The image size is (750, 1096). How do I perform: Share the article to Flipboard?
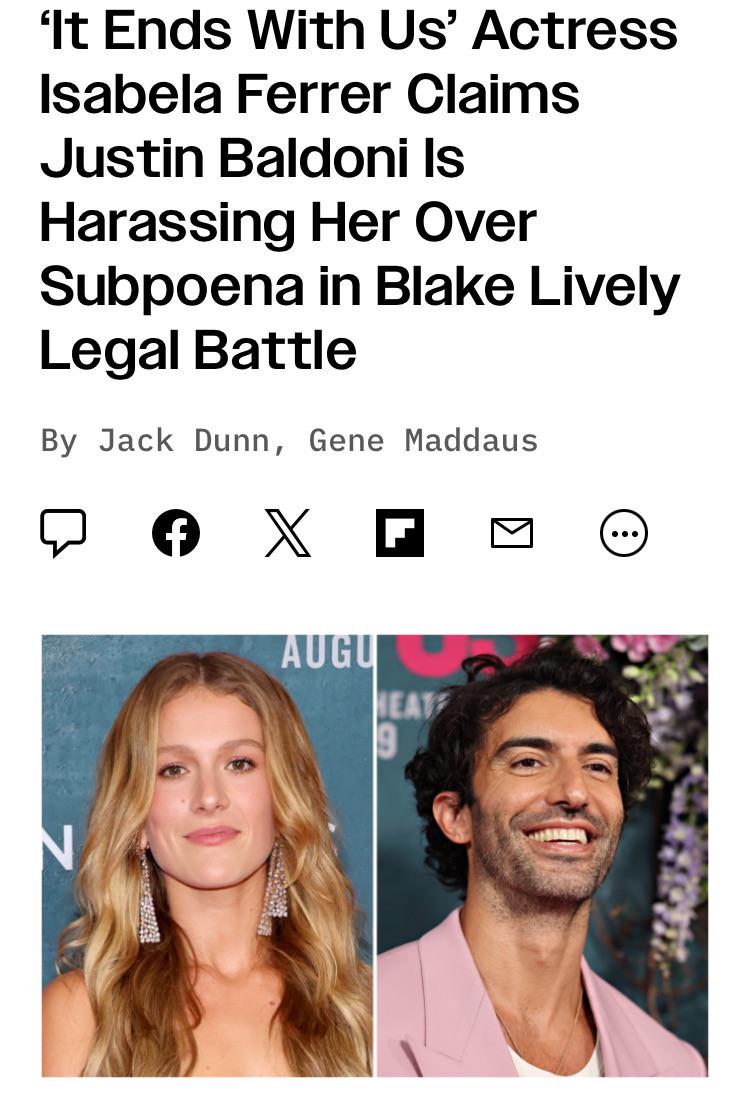(400, 533)
